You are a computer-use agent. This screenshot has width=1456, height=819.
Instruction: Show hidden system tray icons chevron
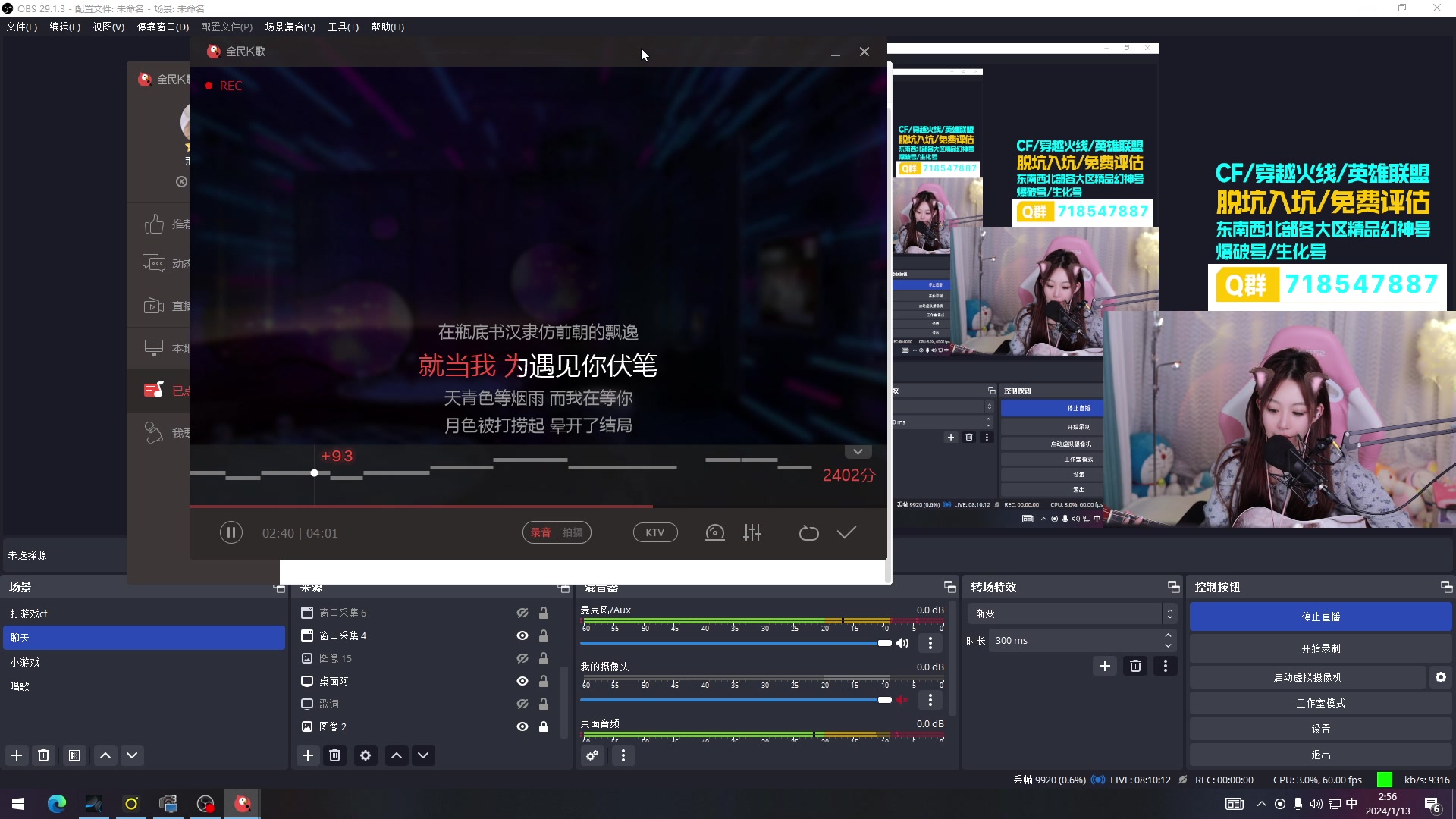1262,804
